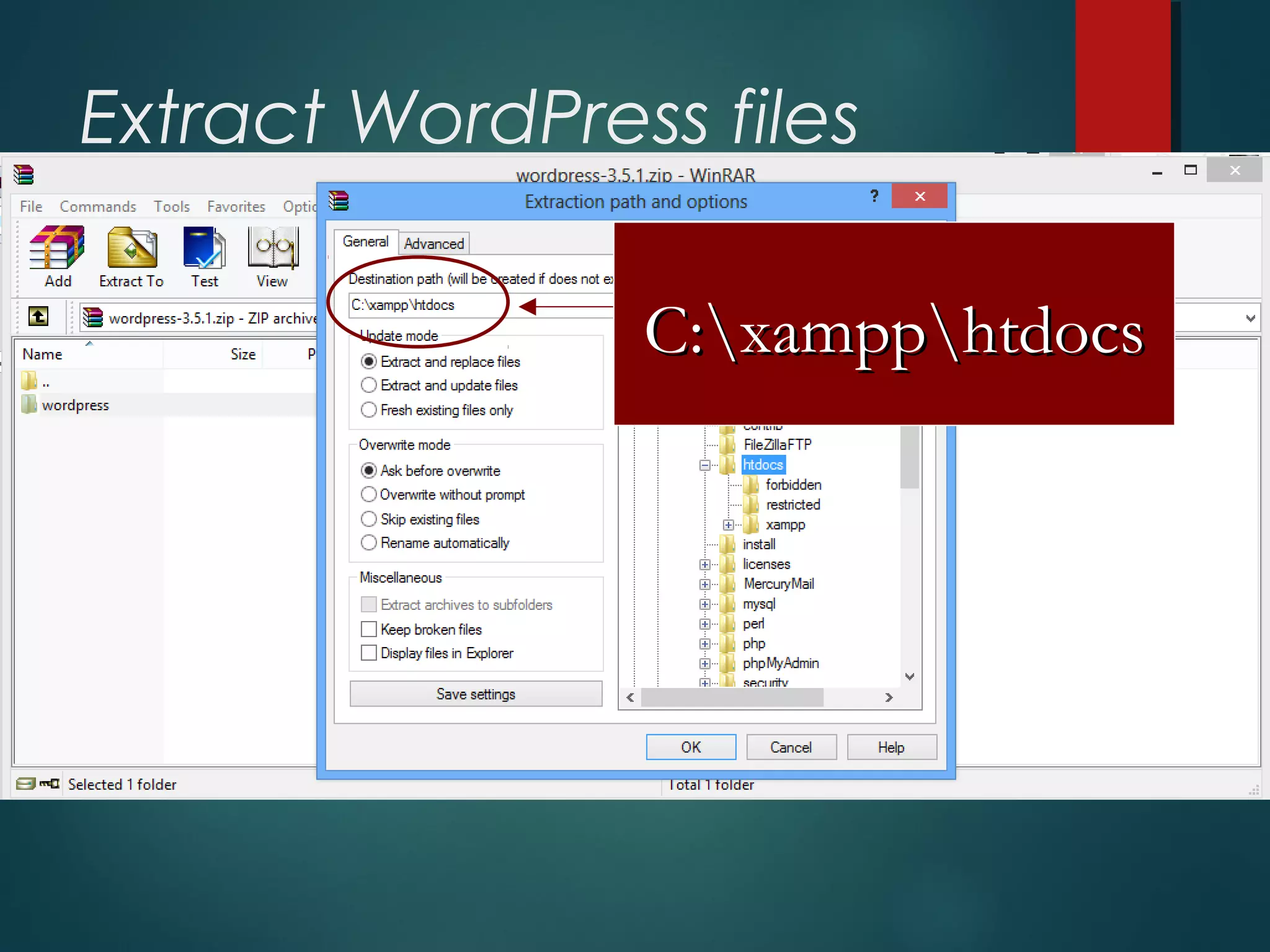1270x952 pixels.
Task: Select Overwrite without prompt option
Action: pos(369,495)
